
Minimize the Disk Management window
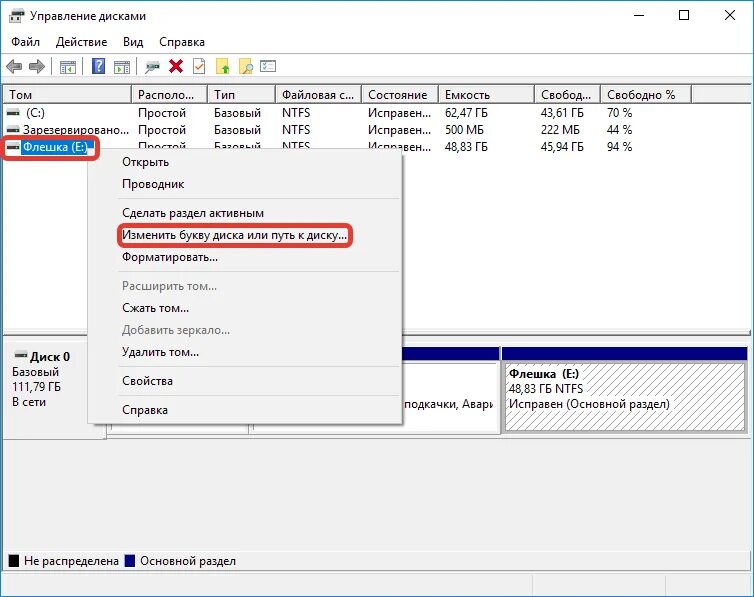click(639, 15)
